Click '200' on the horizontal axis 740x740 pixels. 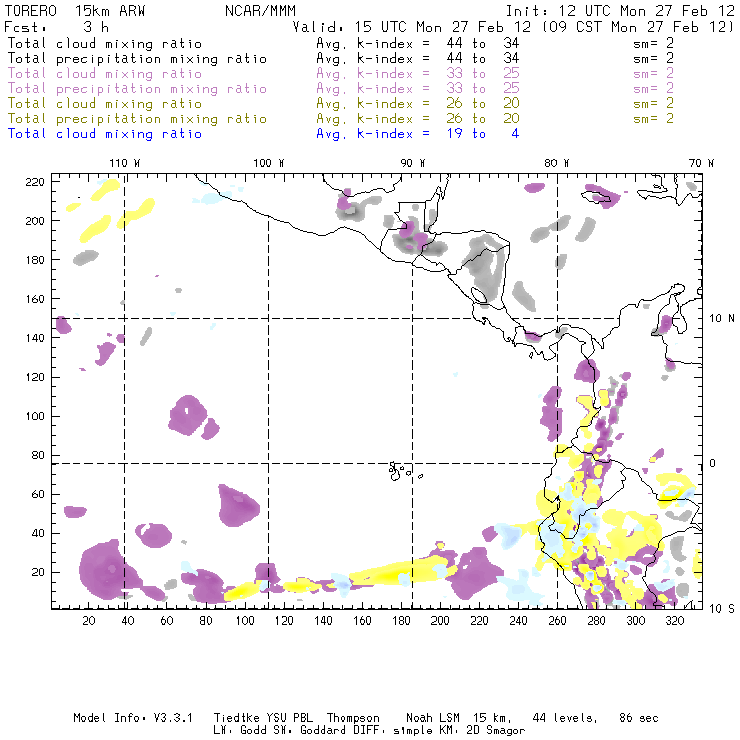click(x=440, y=621)
